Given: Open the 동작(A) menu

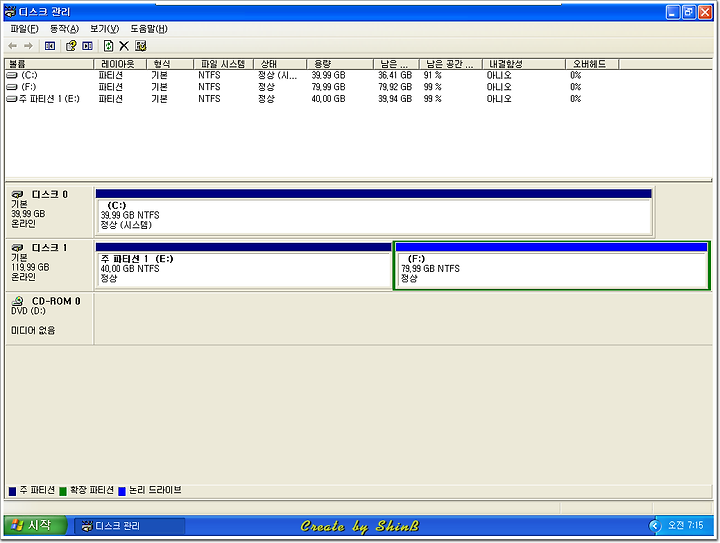Looking at the screenshot, I should [64, 29].
